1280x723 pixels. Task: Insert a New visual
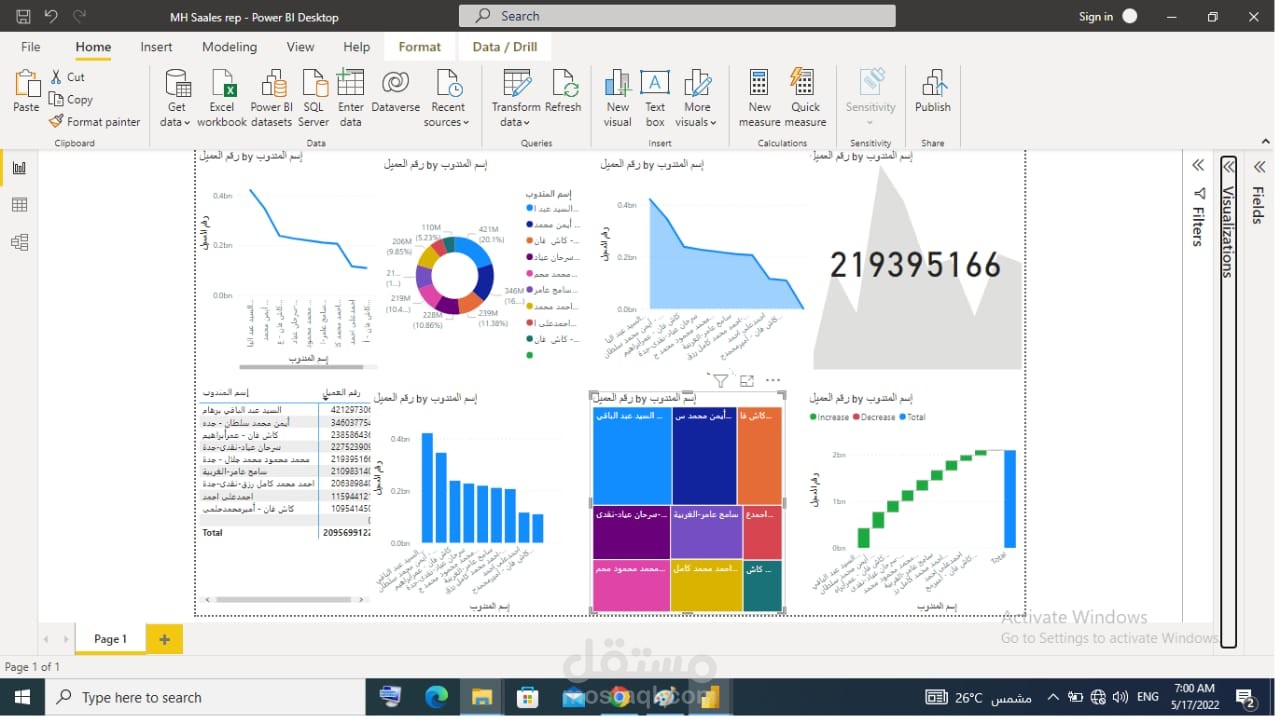pyautogui.click(x=618, y=98)
